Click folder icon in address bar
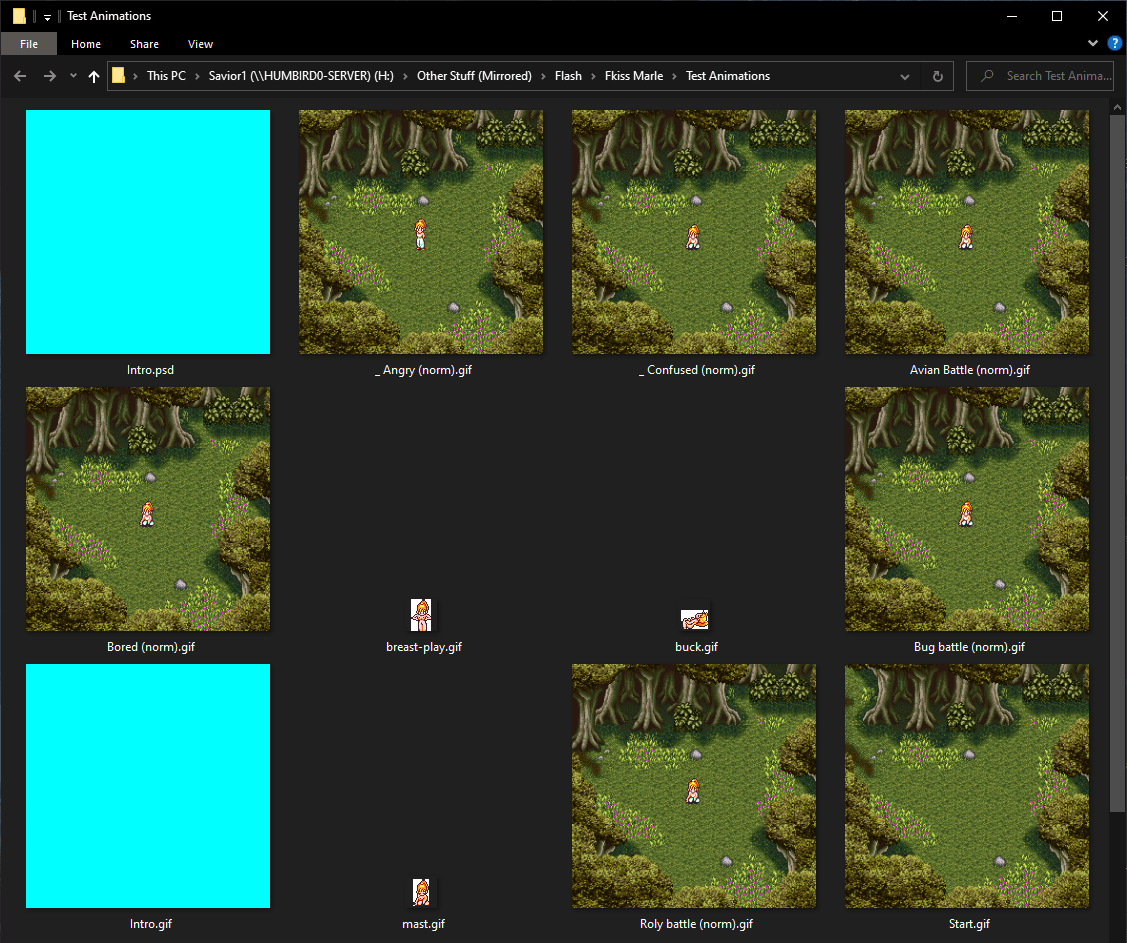The width and height of the screenshot is (1127, 943). (119, 76)
